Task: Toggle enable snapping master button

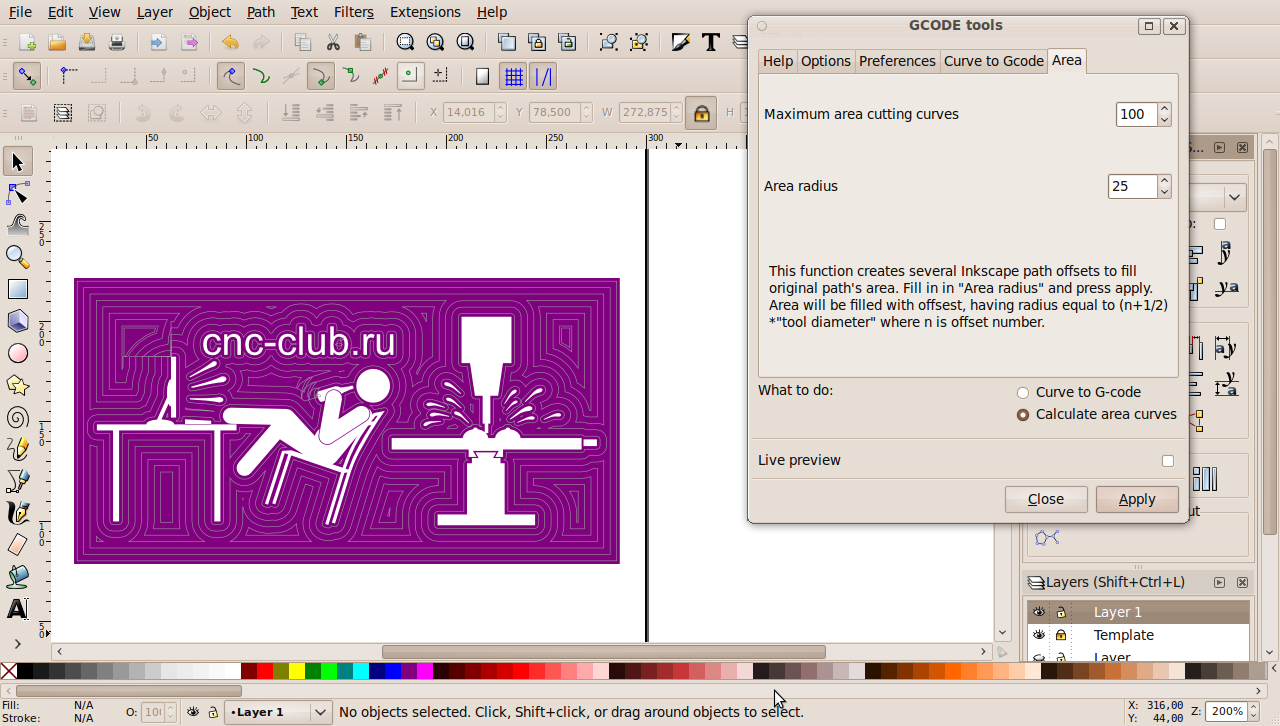Action: (27, 77)
